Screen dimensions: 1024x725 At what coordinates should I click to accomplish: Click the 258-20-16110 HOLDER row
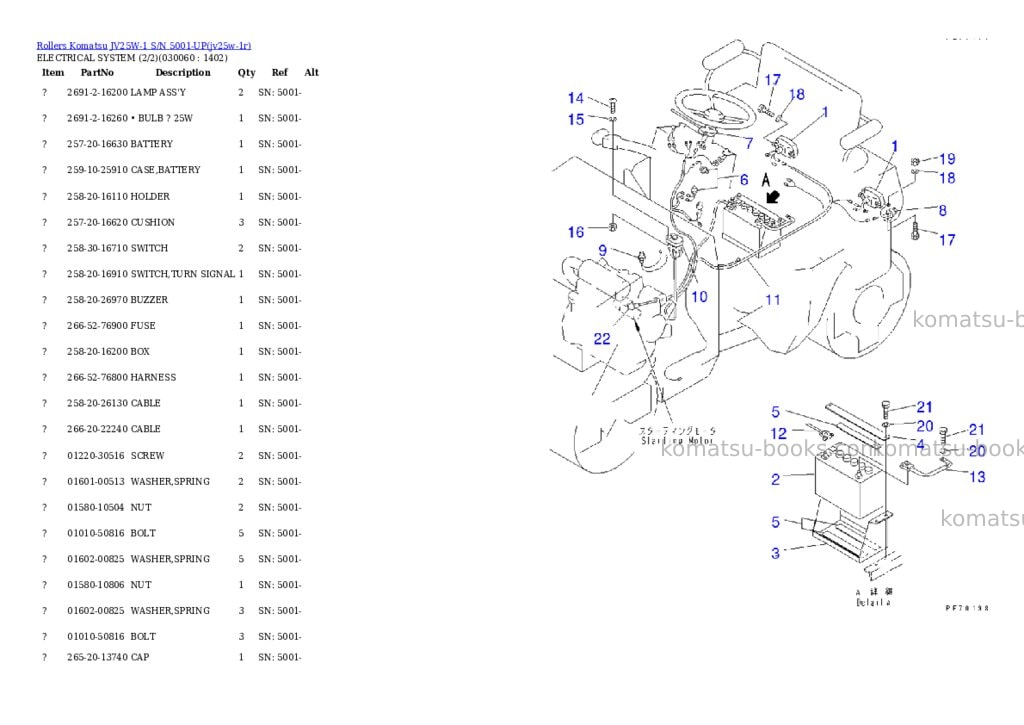click(171, 196)
